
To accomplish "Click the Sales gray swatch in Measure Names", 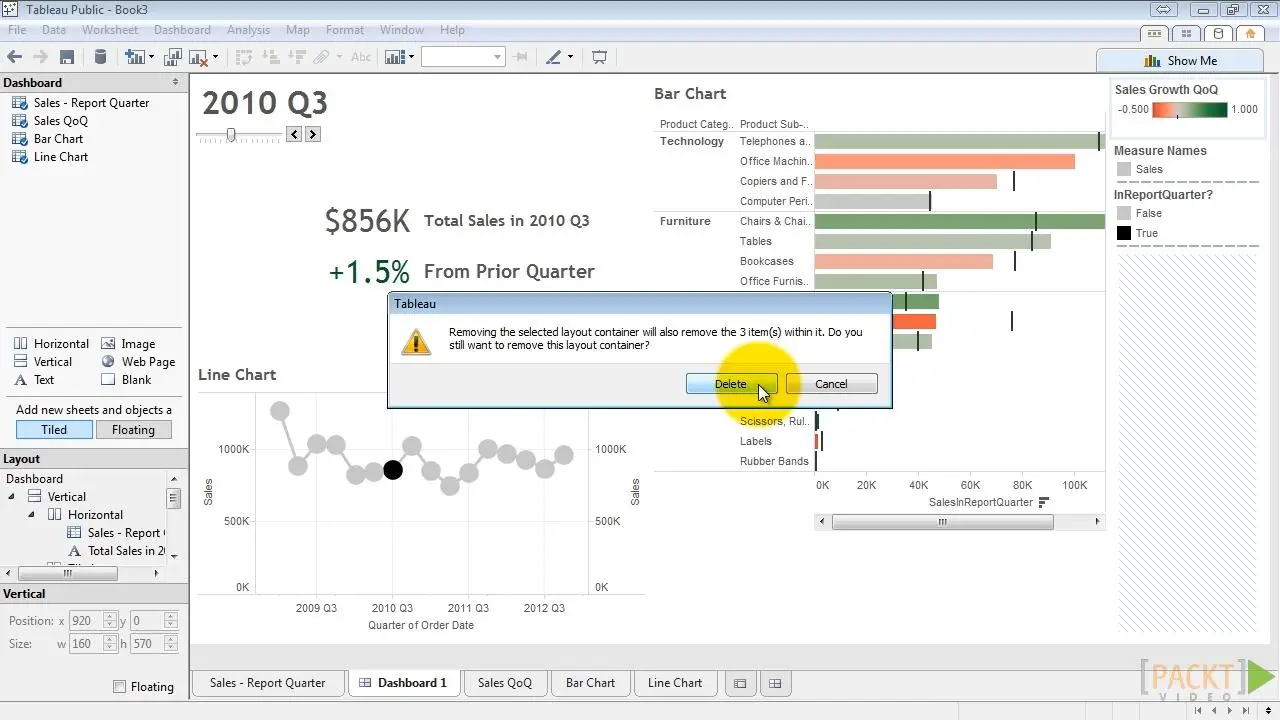I will point(1124,170).
